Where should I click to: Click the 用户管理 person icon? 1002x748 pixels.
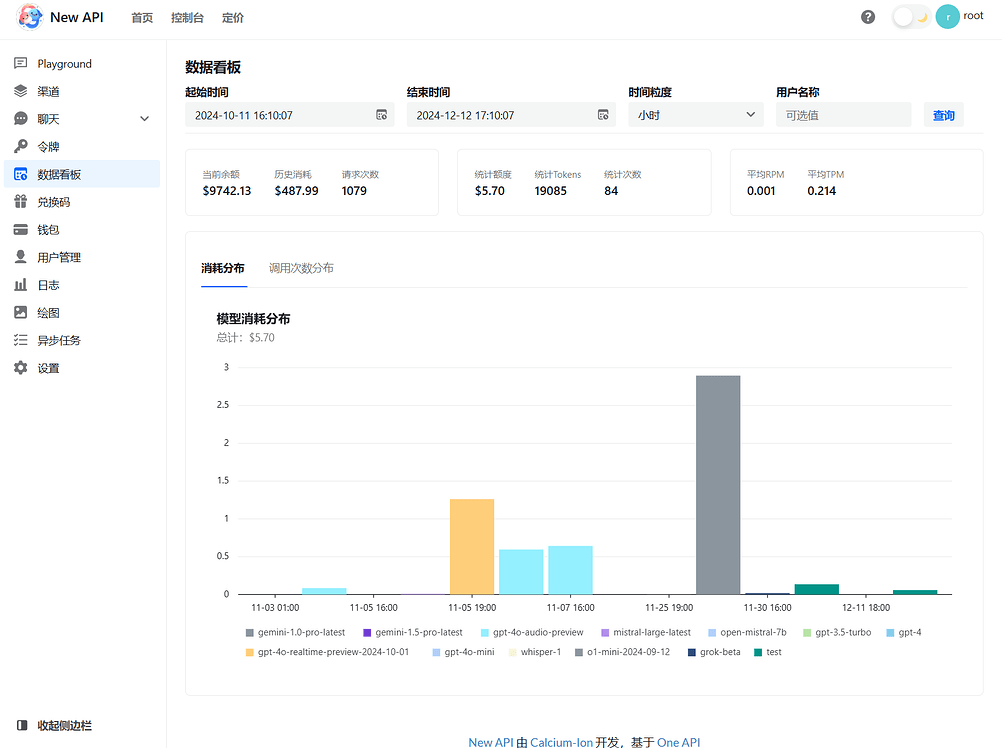coord(20,257)
